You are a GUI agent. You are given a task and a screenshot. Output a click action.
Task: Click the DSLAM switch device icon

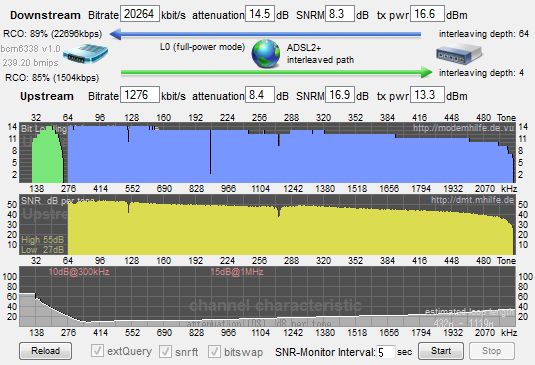click(459, 55)
